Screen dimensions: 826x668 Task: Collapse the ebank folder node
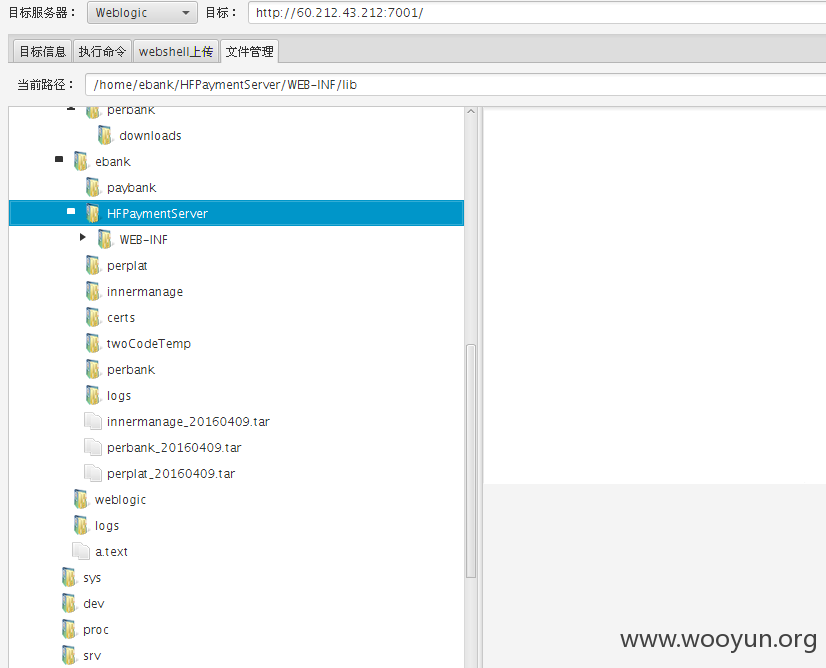tap(59, 159)
